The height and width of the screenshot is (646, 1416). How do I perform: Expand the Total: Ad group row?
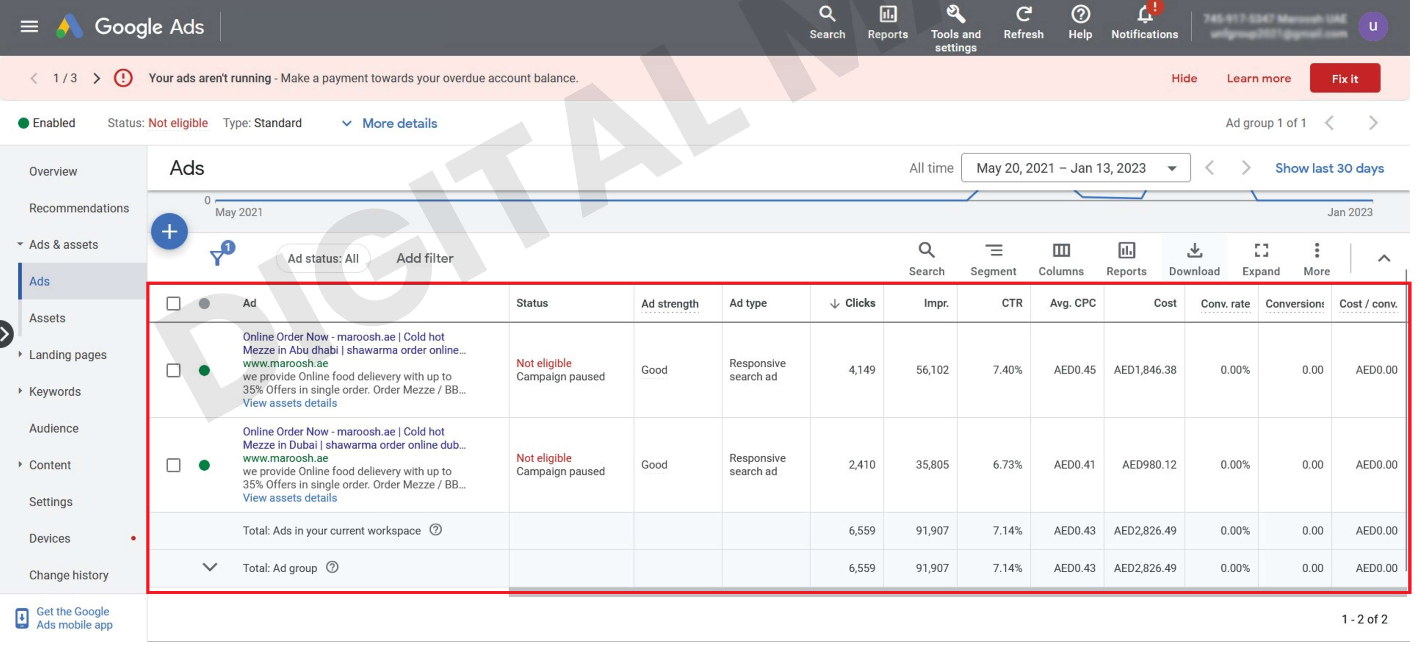click(x=210, y=567)
